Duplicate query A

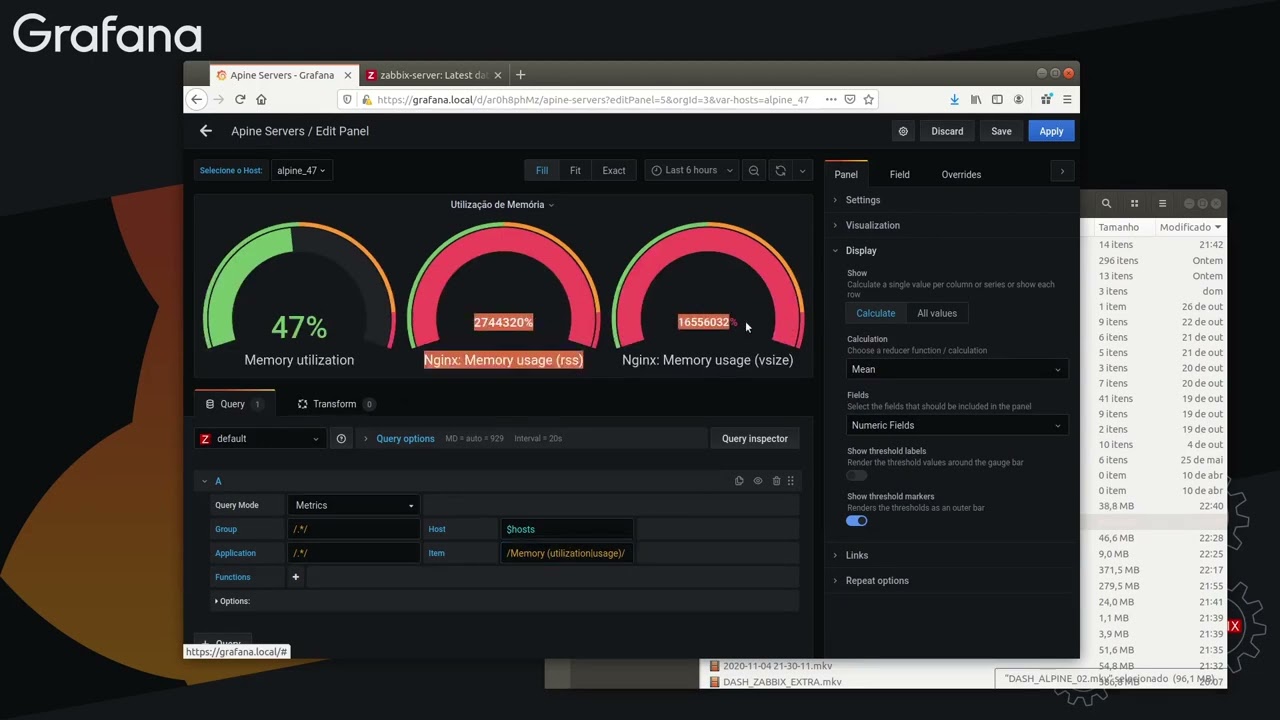pos(739,481)
